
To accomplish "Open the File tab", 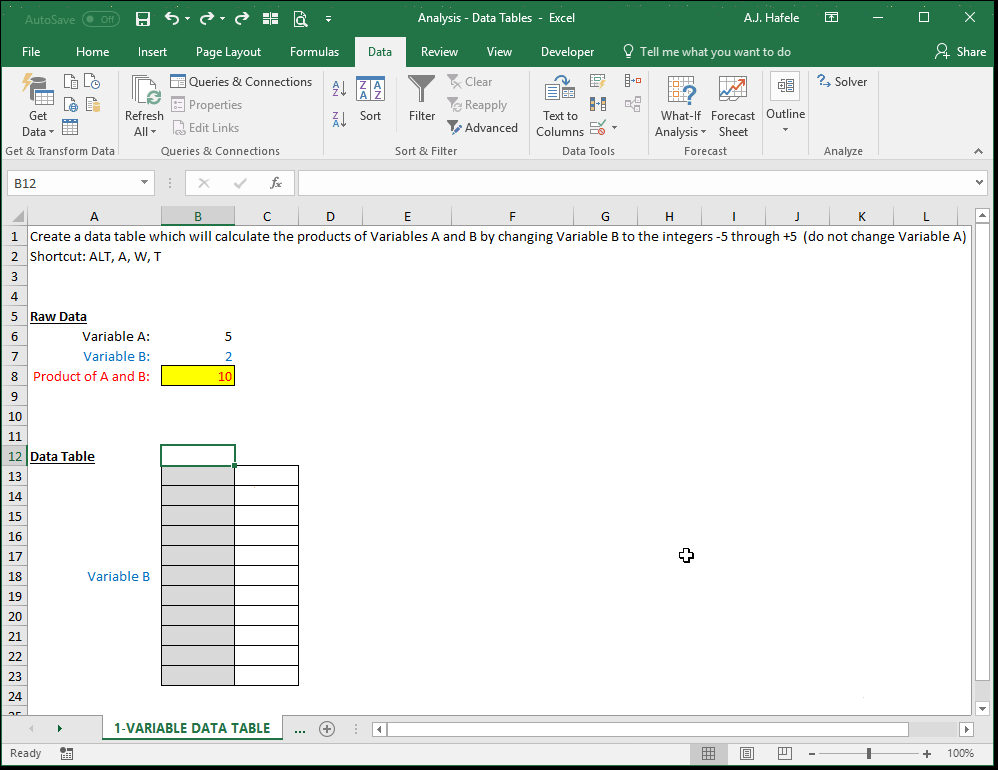I will pos(31,52).
